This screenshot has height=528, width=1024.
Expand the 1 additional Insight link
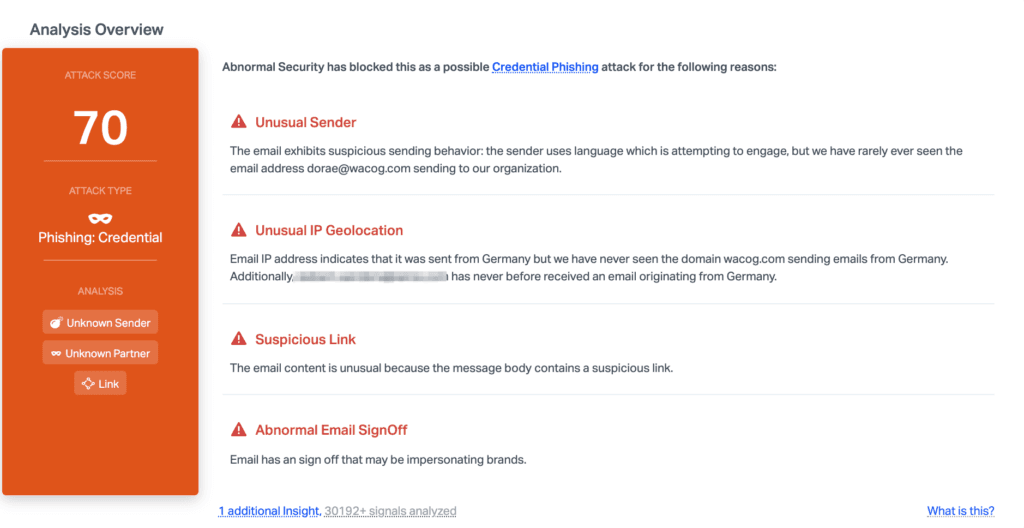(x=270, y=511)
